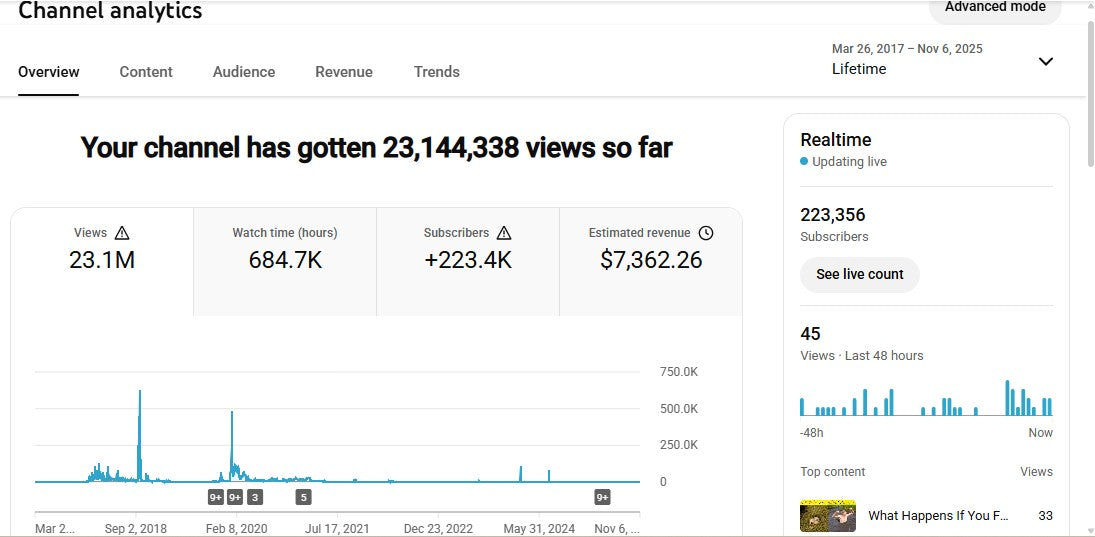
Task: Click the clock icon beside Estimated revenue
Action: pyautogui.click(x=706, y=233)
